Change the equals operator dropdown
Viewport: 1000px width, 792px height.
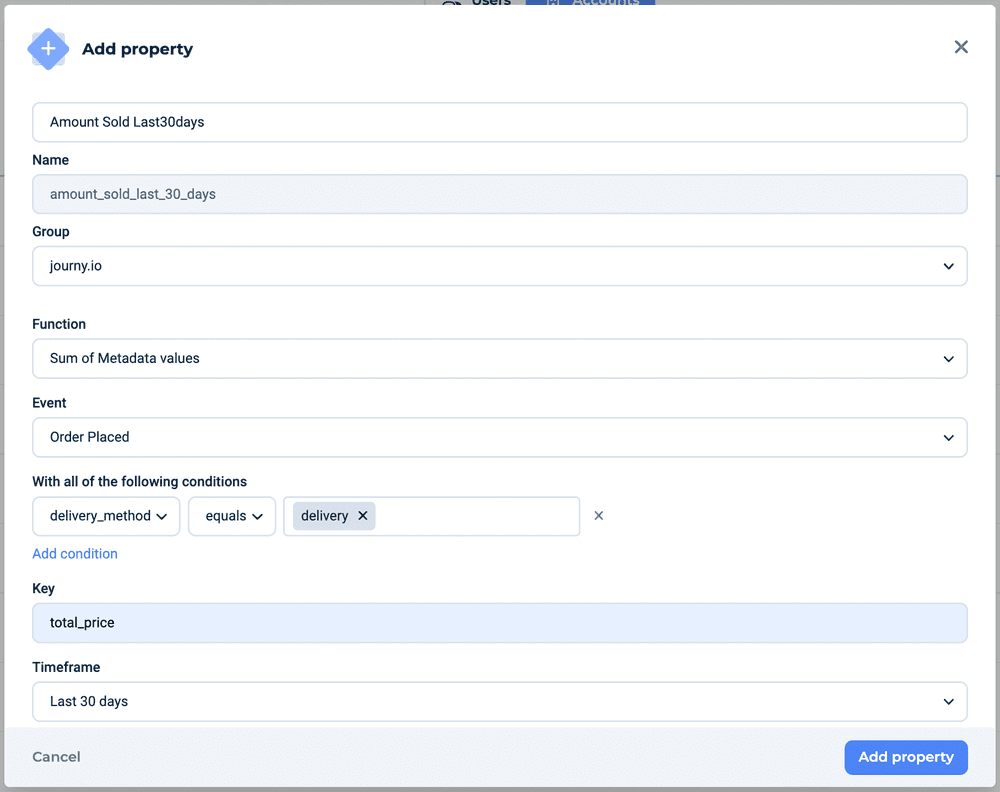click(x=232, y=516)
